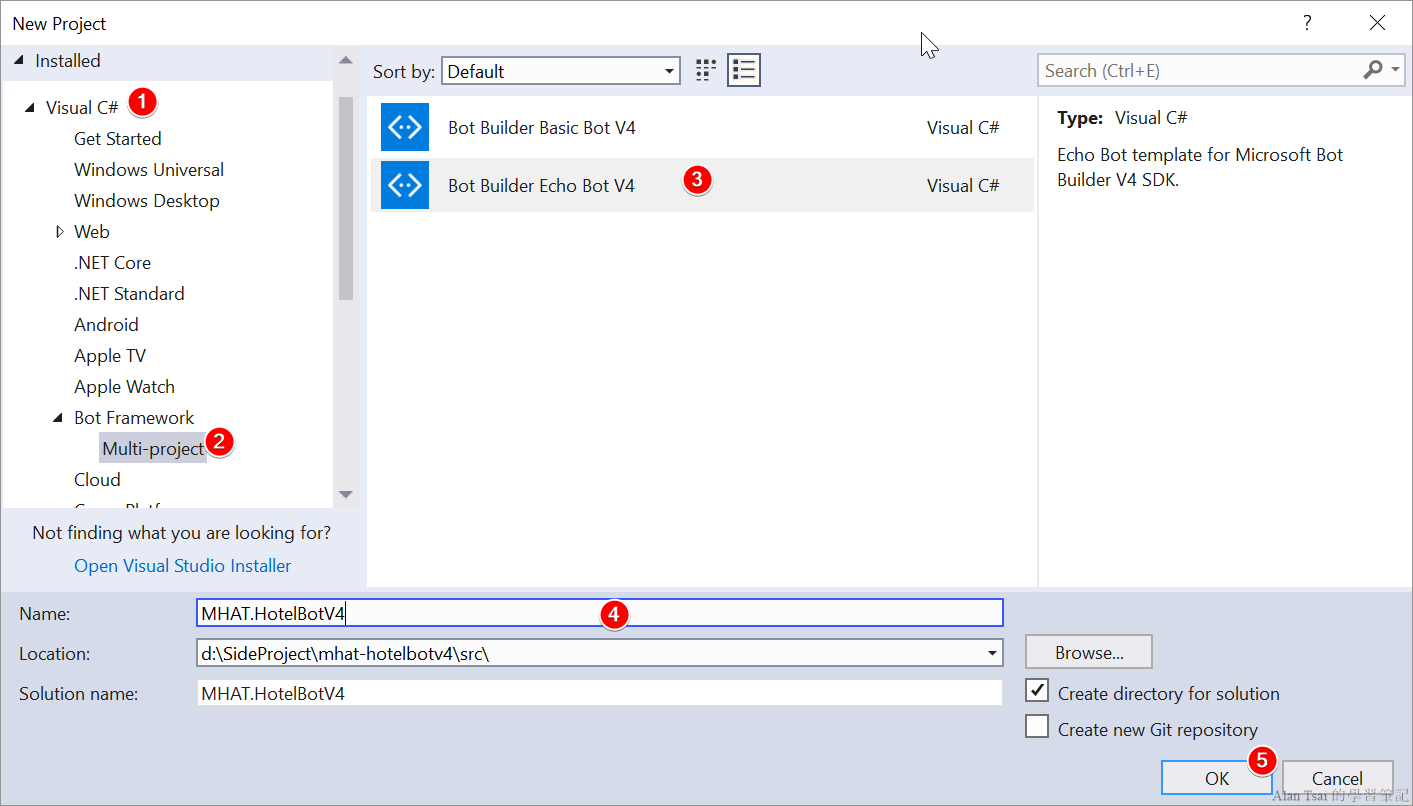Select the Bot Builder Echo Bot V4 text

tap(541, 186)
